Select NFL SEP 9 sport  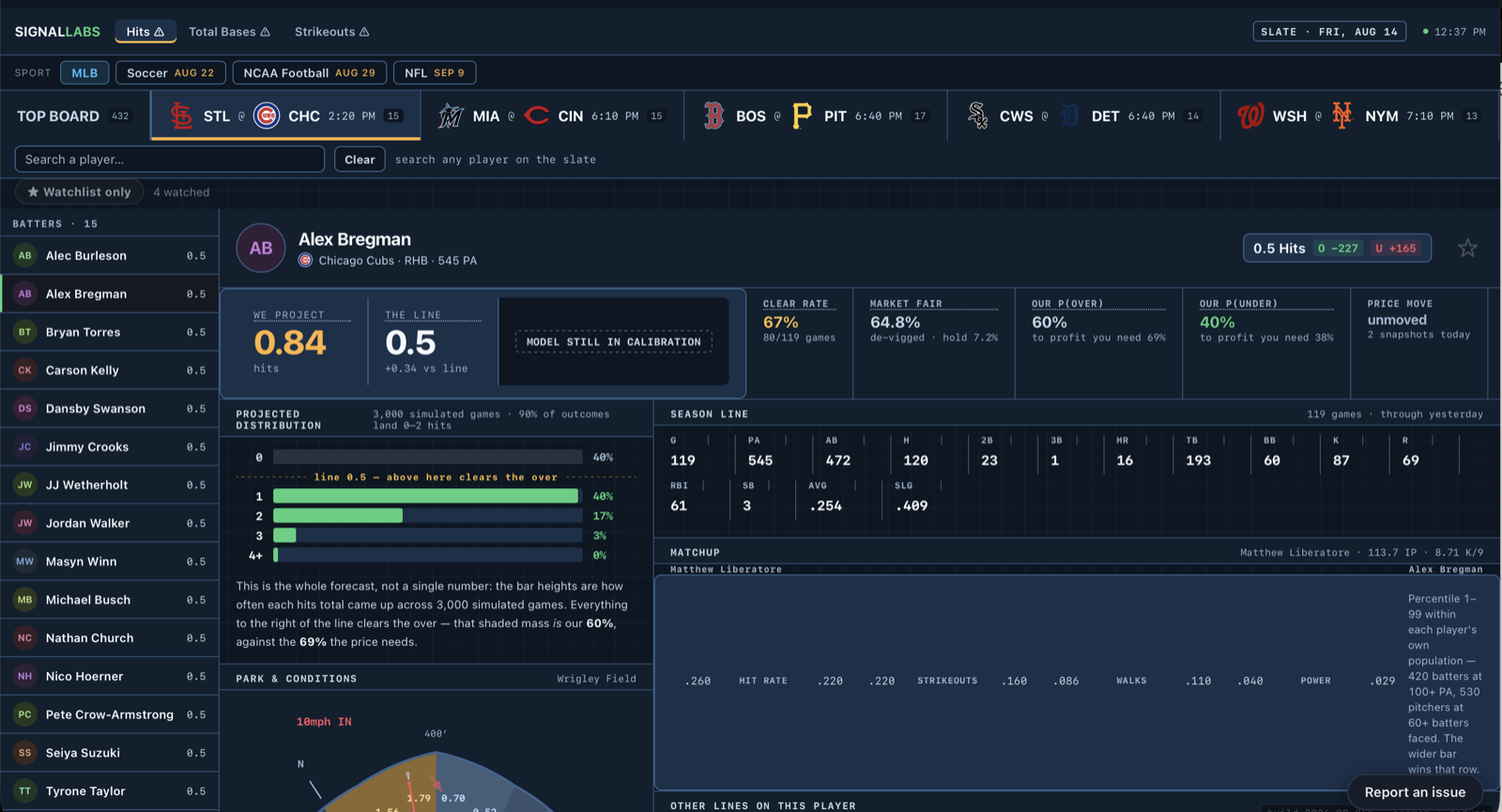(x=435, y=72)
